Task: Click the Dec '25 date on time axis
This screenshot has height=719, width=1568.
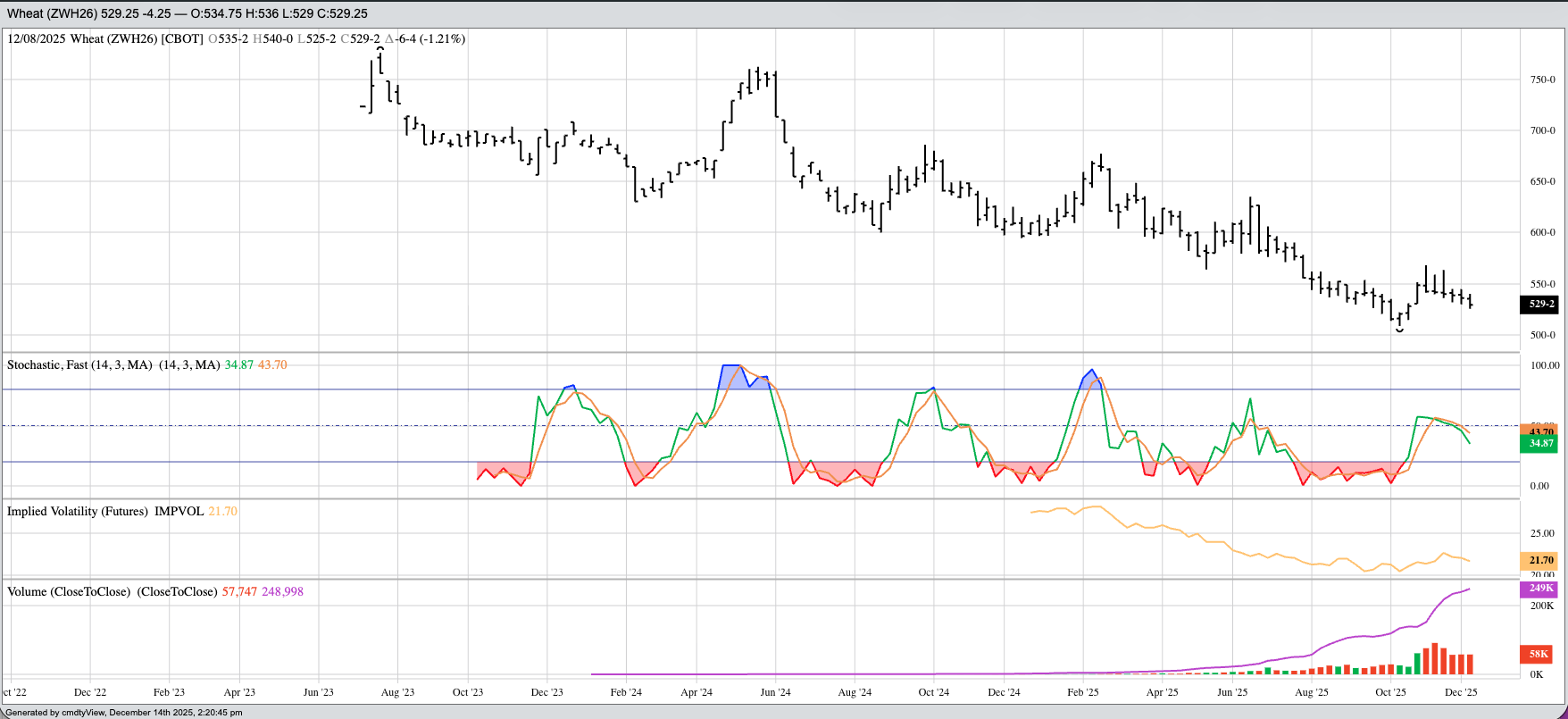Action: [1461, 692]
